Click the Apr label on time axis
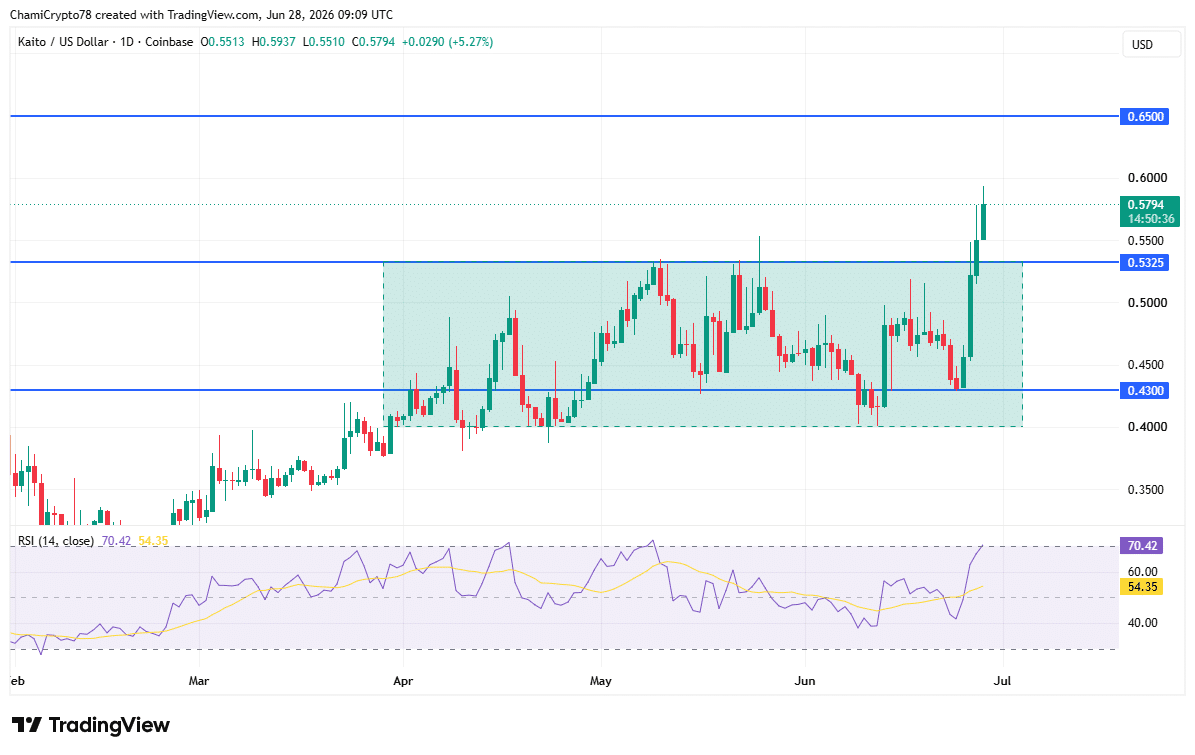 403,681
